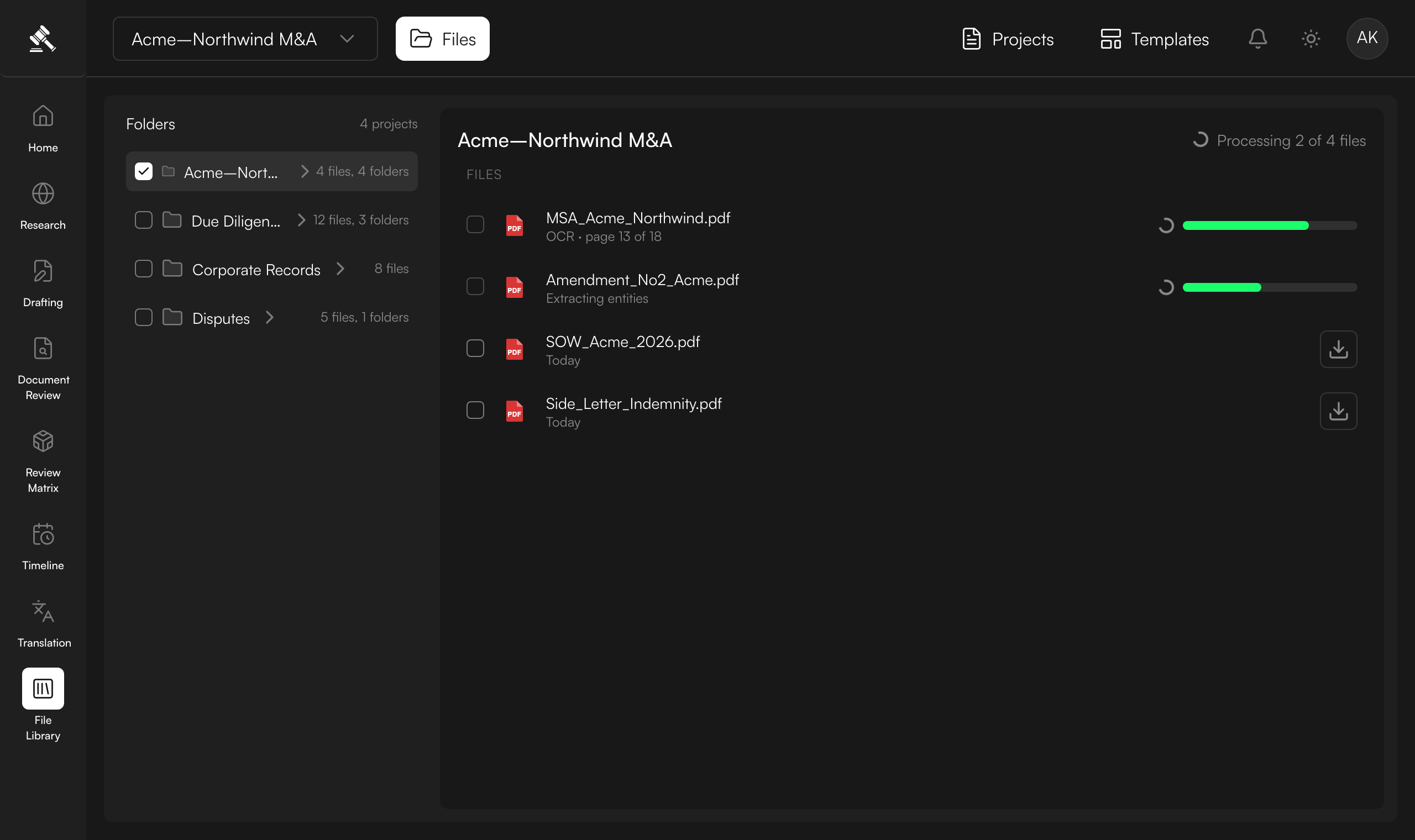This screenshot has width=1415, height=840.
Task: Switch to the Projects tab
Action: [x=1008, y=39]
